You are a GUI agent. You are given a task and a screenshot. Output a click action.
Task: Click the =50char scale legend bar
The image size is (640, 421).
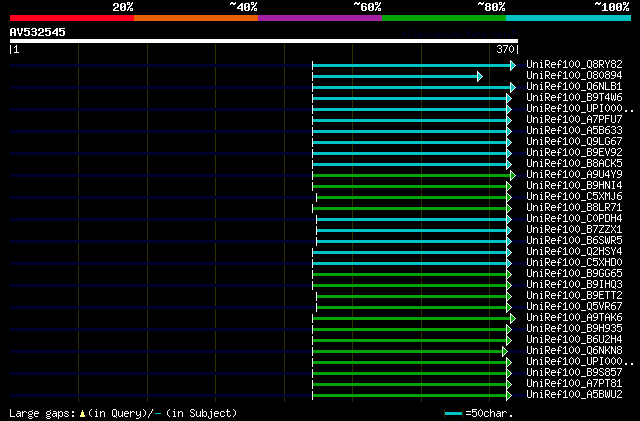[453, 414]
